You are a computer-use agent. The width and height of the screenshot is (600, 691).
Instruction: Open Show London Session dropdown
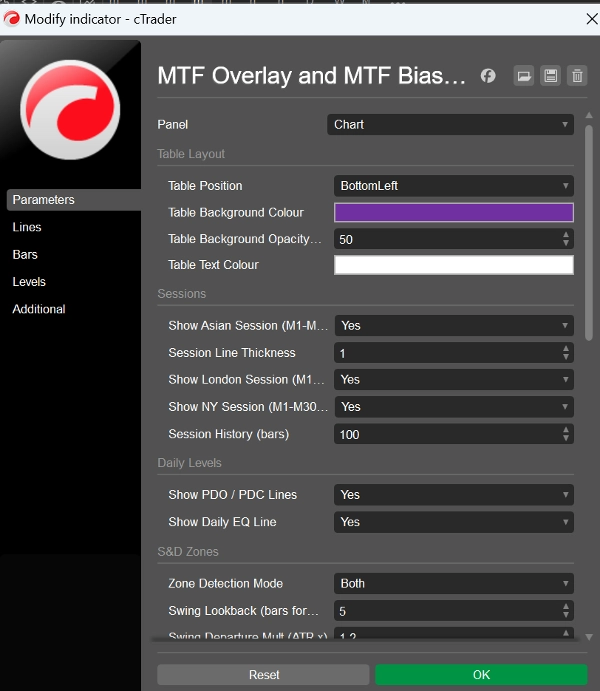coord(454,379)
